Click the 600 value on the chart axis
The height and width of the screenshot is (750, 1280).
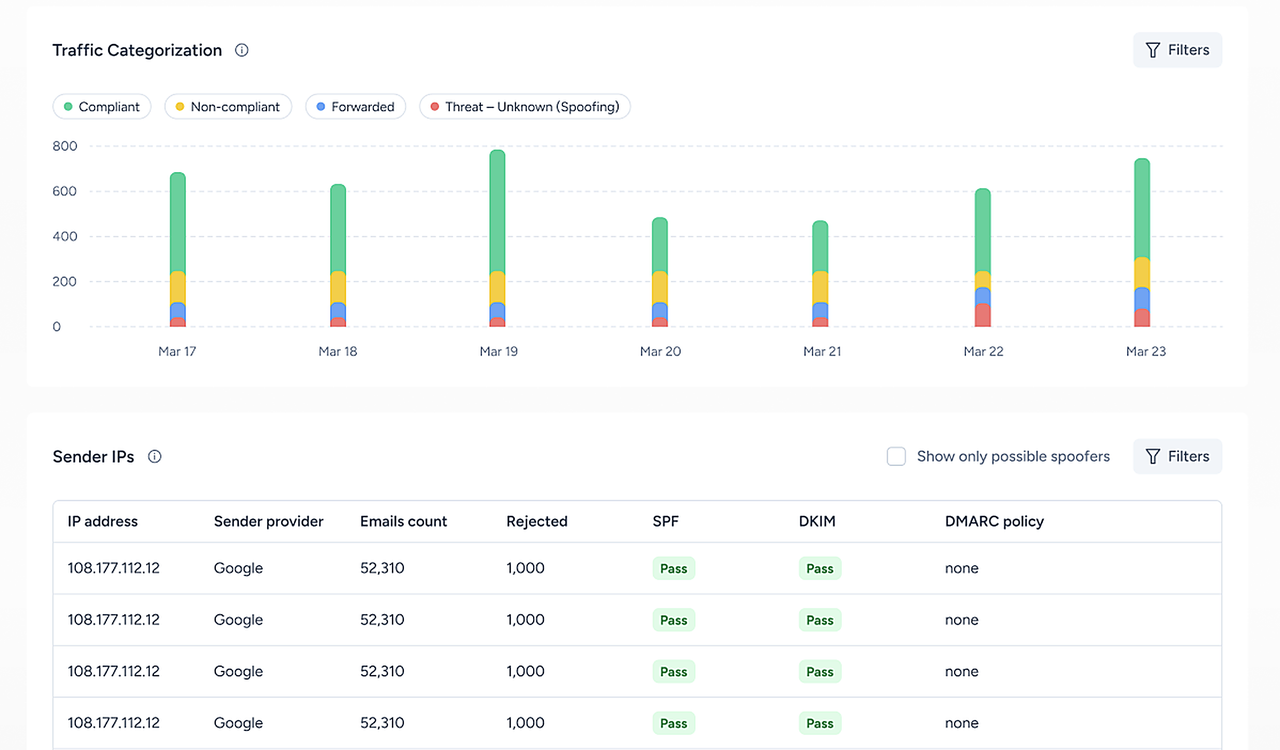click(x=65, y=191)
